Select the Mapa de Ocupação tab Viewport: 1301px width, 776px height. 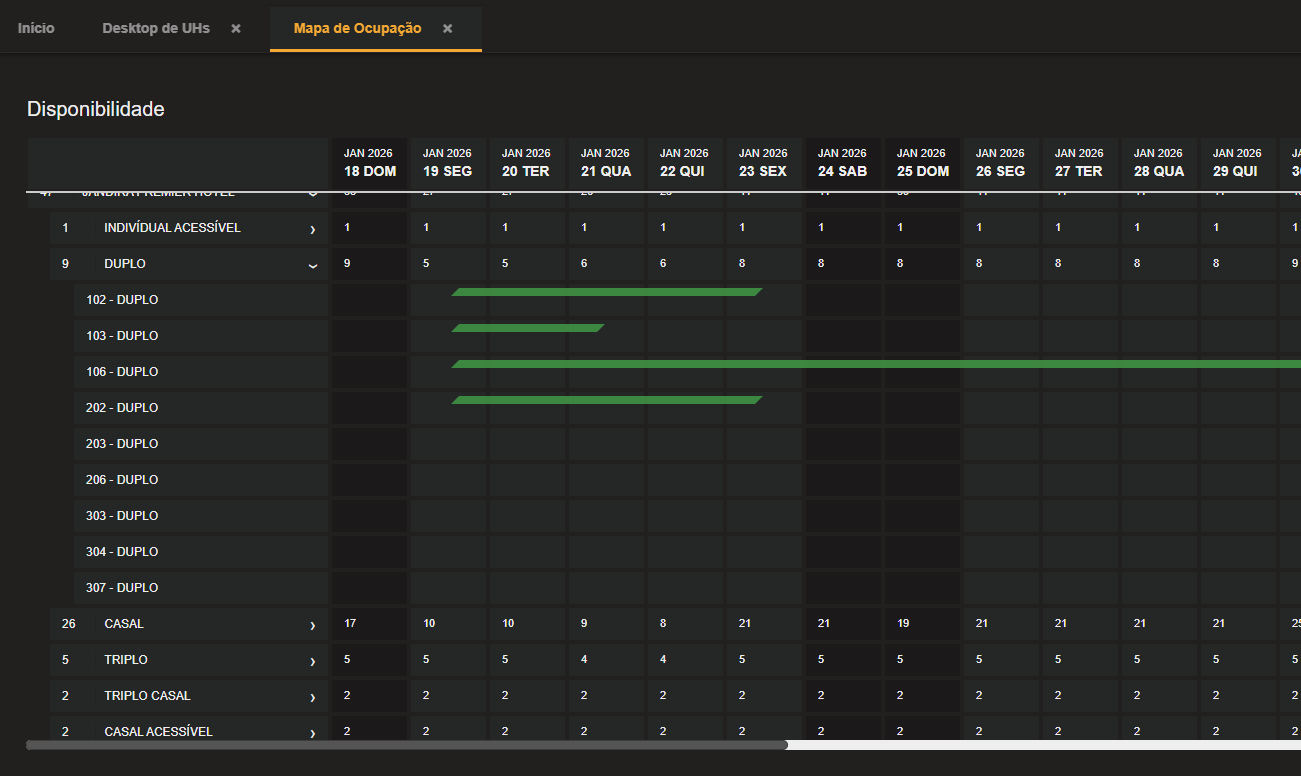point(357,29)
